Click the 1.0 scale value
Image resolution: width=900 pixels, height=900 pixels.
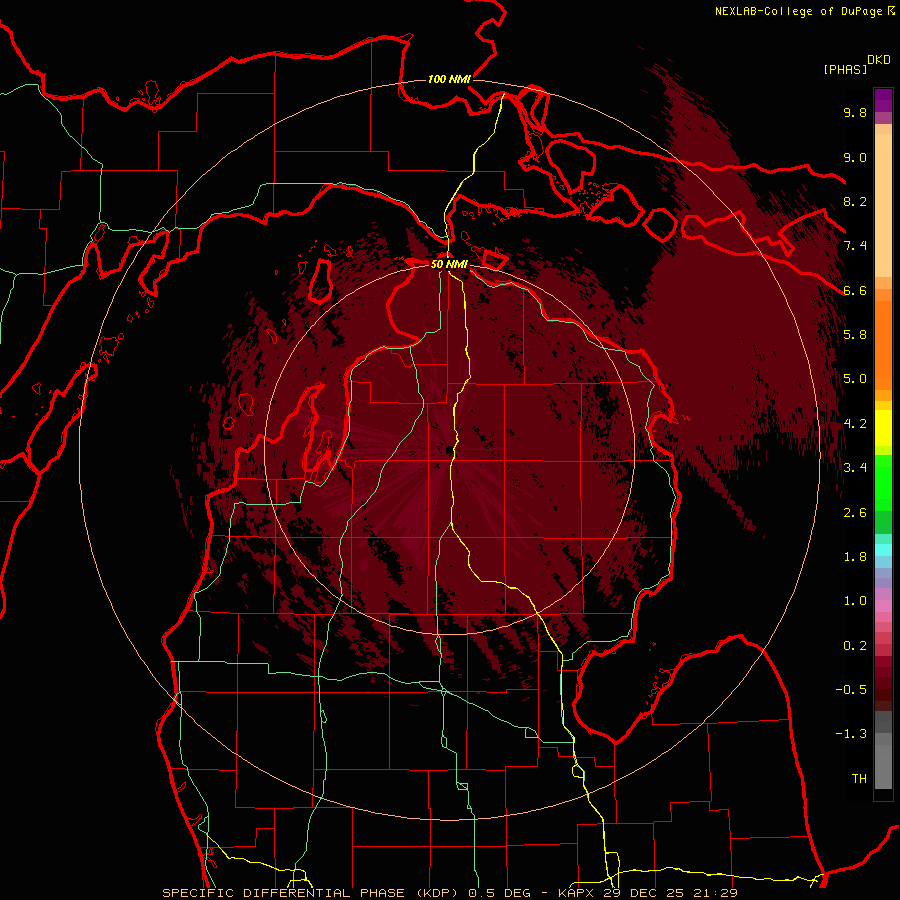855,601
